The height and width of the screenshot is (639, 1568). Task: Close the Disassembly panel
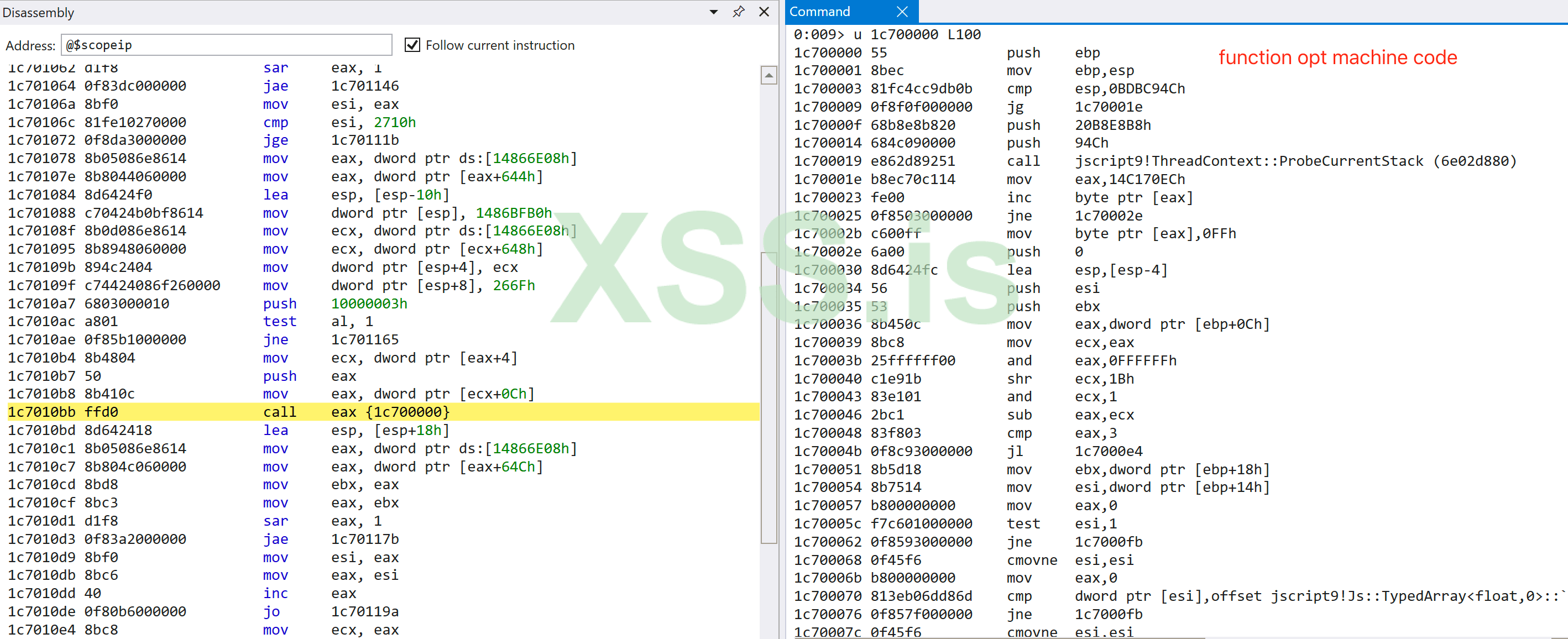(x=764, y=12)
